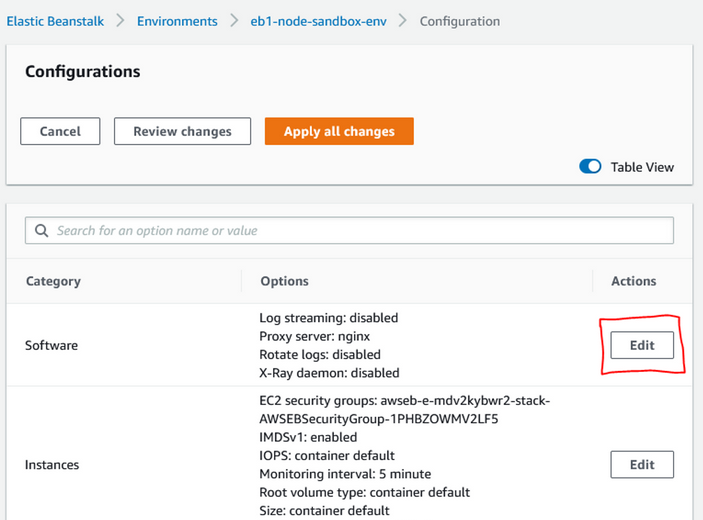Edit the Software configuration
703x520 pixels.
(x=642, y=345)
